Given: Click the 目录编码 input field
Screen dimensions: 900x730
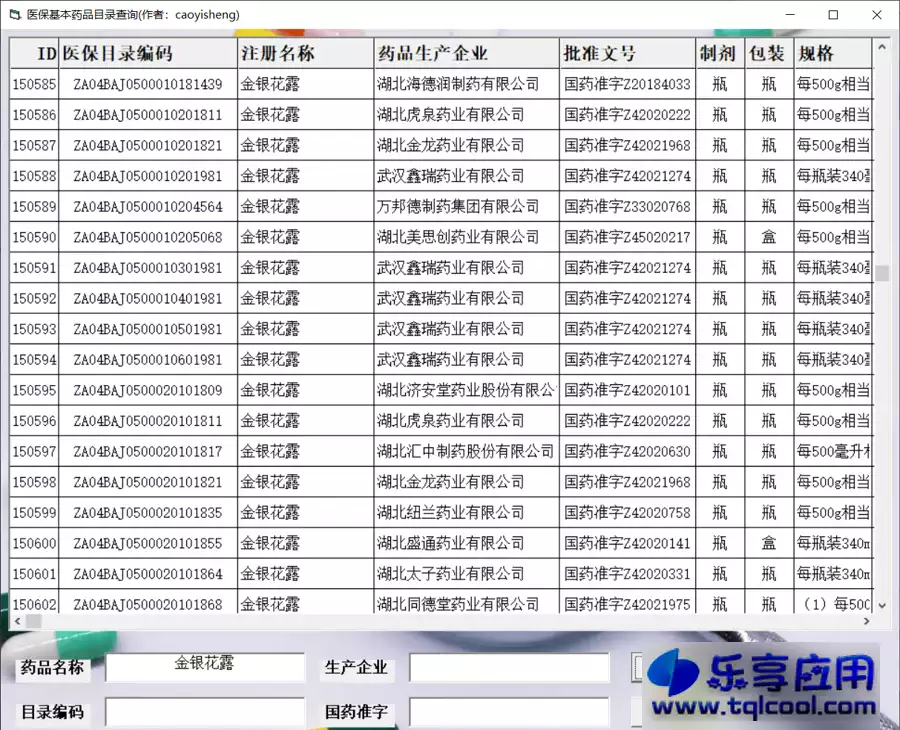Looking at the screenshot, I should click(205, 711).
